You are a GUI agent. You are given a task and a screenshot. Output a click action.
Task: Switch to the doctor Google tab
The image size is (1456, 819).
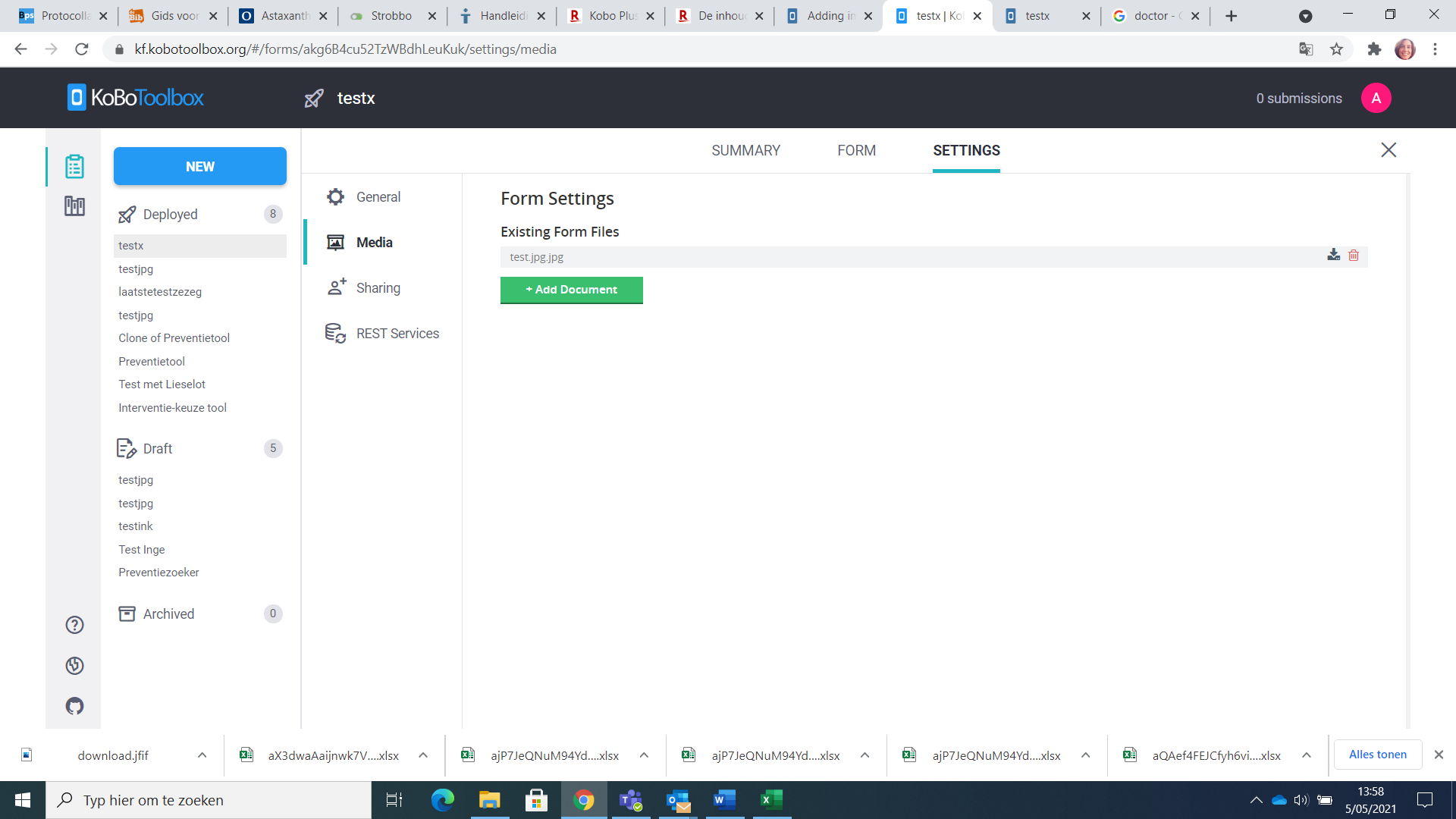(1156, 16)
